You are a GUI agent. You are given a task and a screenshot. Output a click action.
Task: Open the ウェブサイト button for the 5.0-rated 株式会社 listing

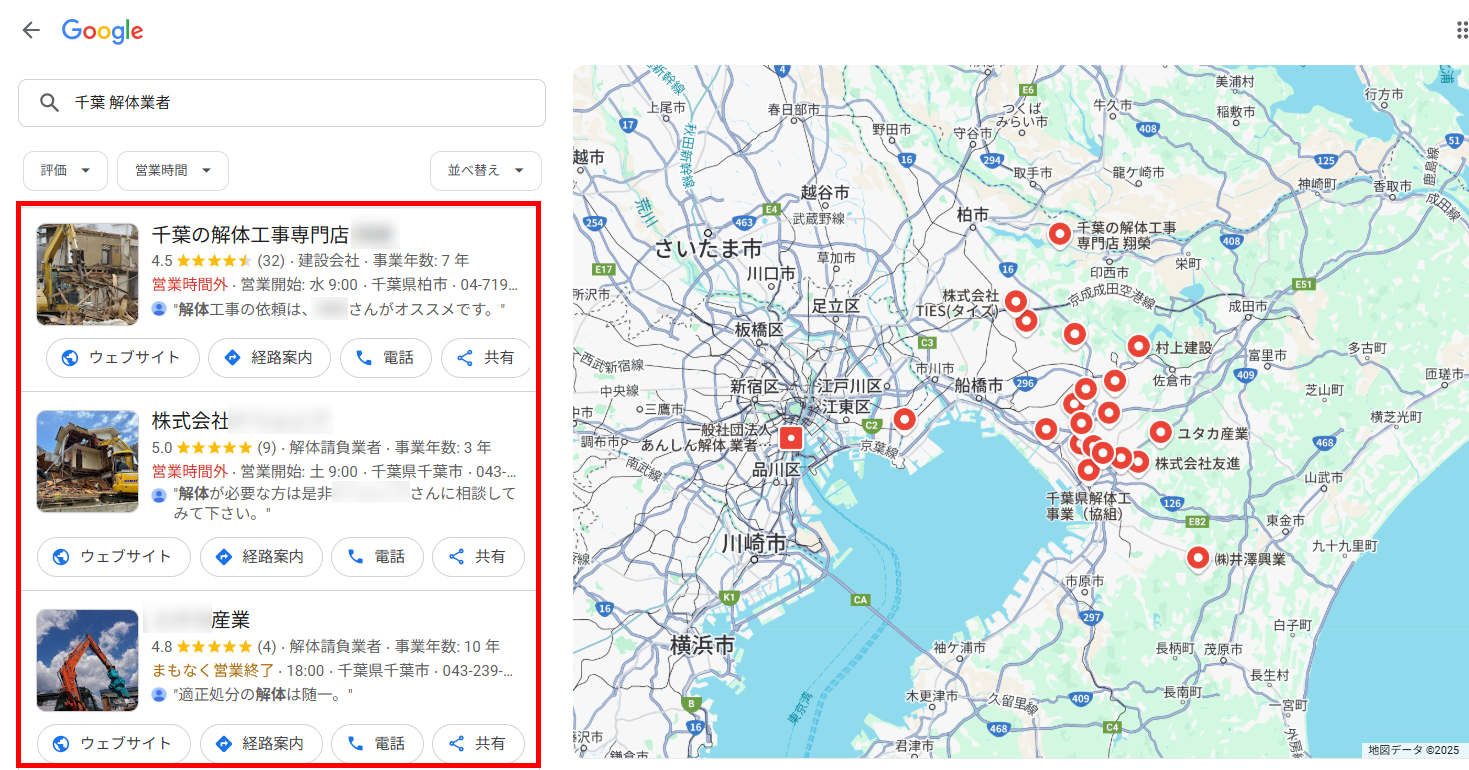pyautogui.click(x=113, y=557)
